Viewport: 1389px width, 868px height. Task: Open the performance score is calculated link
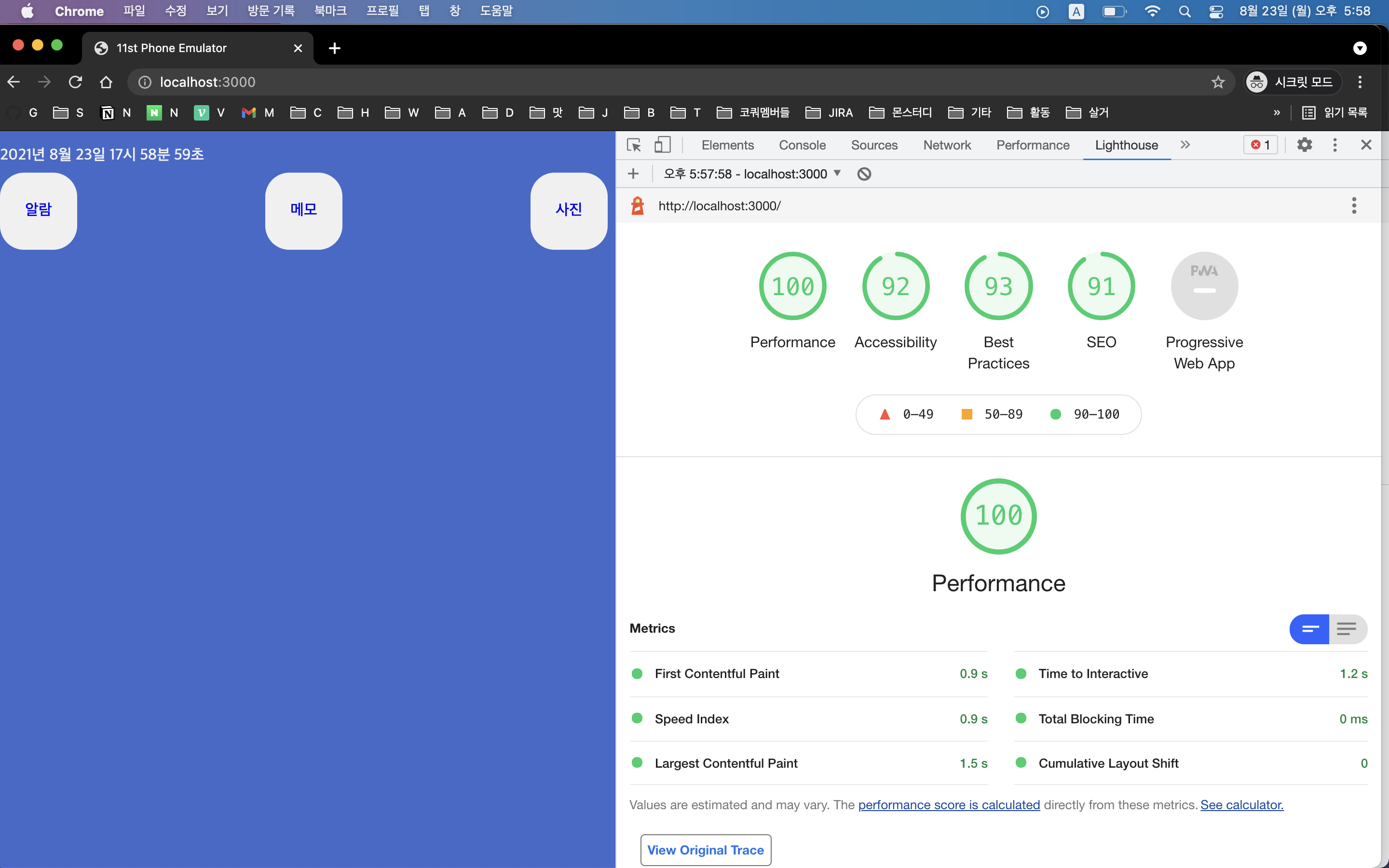pyautogui.click(x=949, y=805)
